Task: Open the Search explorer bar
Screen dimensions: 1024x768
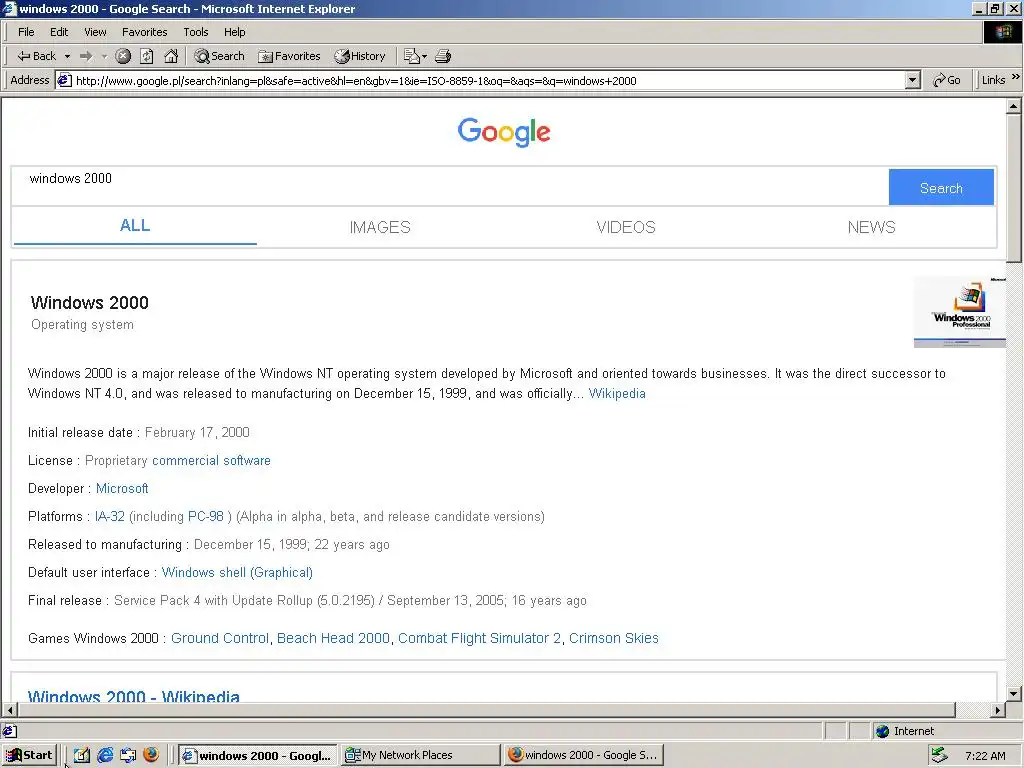Action: [x=219, y=56]
